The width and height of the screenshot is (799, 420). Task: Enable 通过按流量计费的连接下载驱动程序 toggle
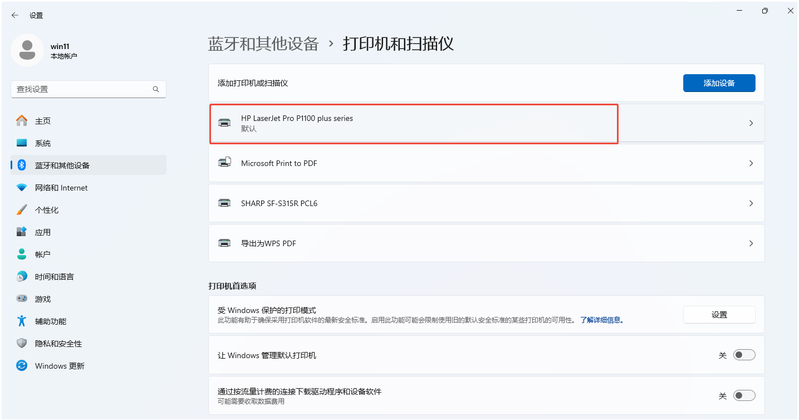point(744,396)
